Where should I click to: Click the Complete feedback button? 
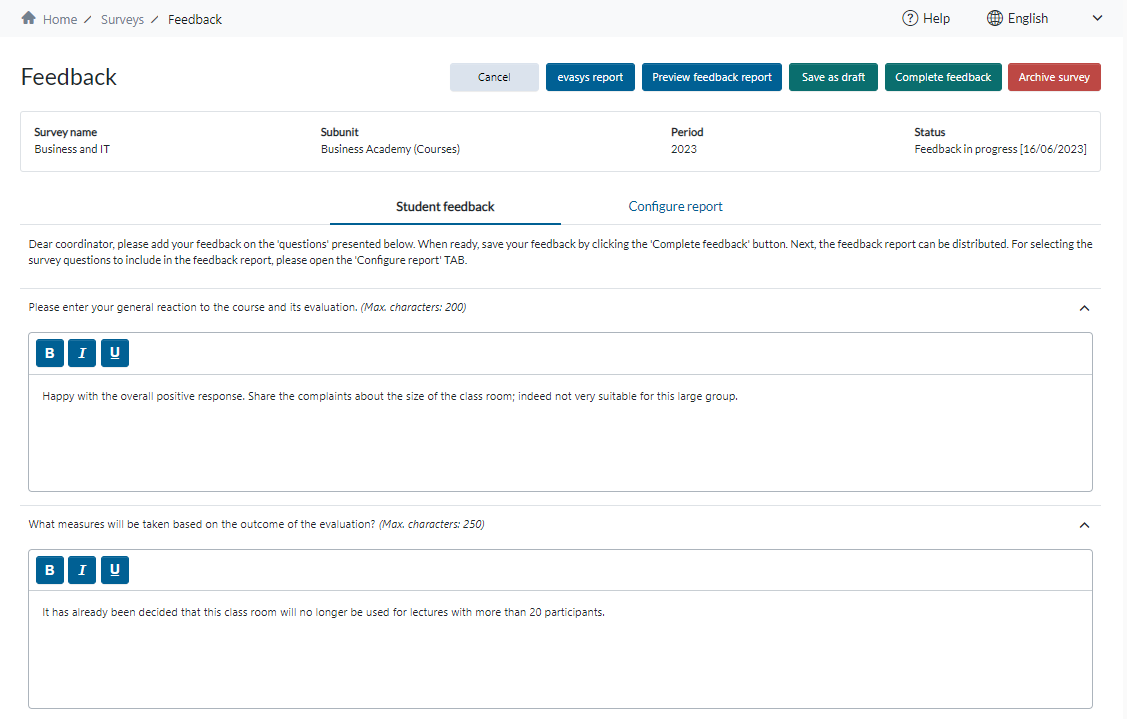[x=943, y=76]
